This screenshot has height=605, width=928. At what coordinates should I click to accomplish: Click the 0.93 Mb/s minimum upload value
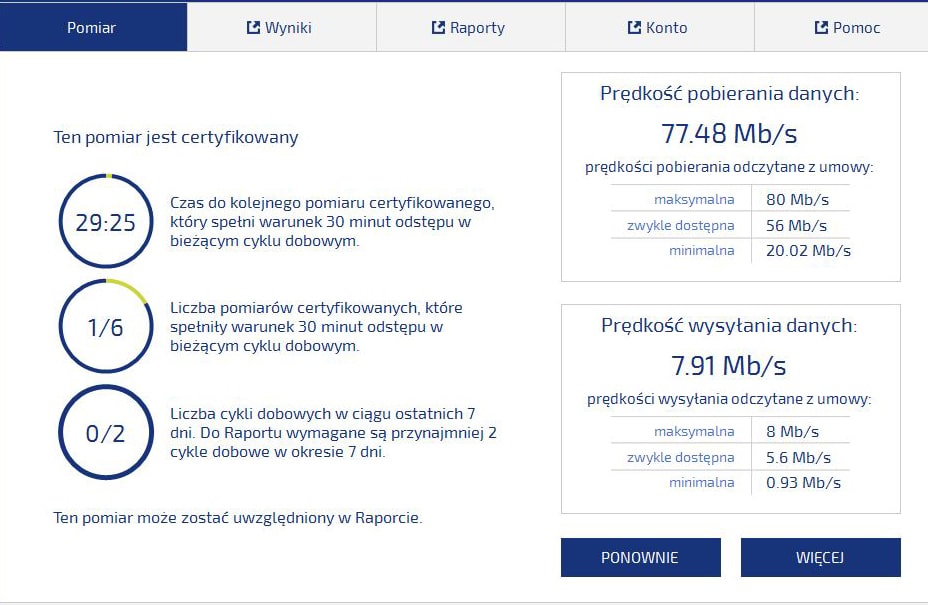coord(803,482)
